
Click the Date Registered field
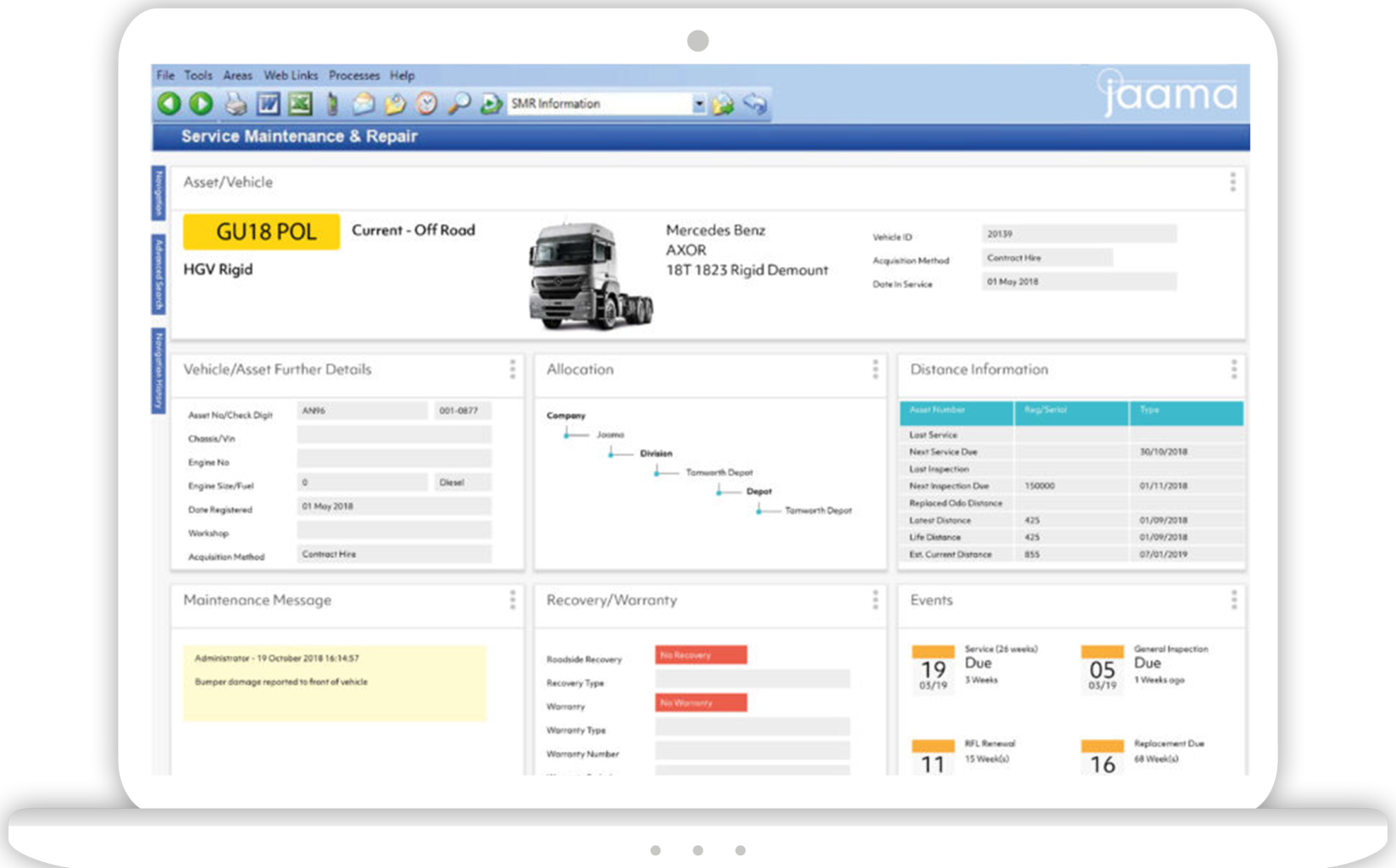click(x=394, y=506)
